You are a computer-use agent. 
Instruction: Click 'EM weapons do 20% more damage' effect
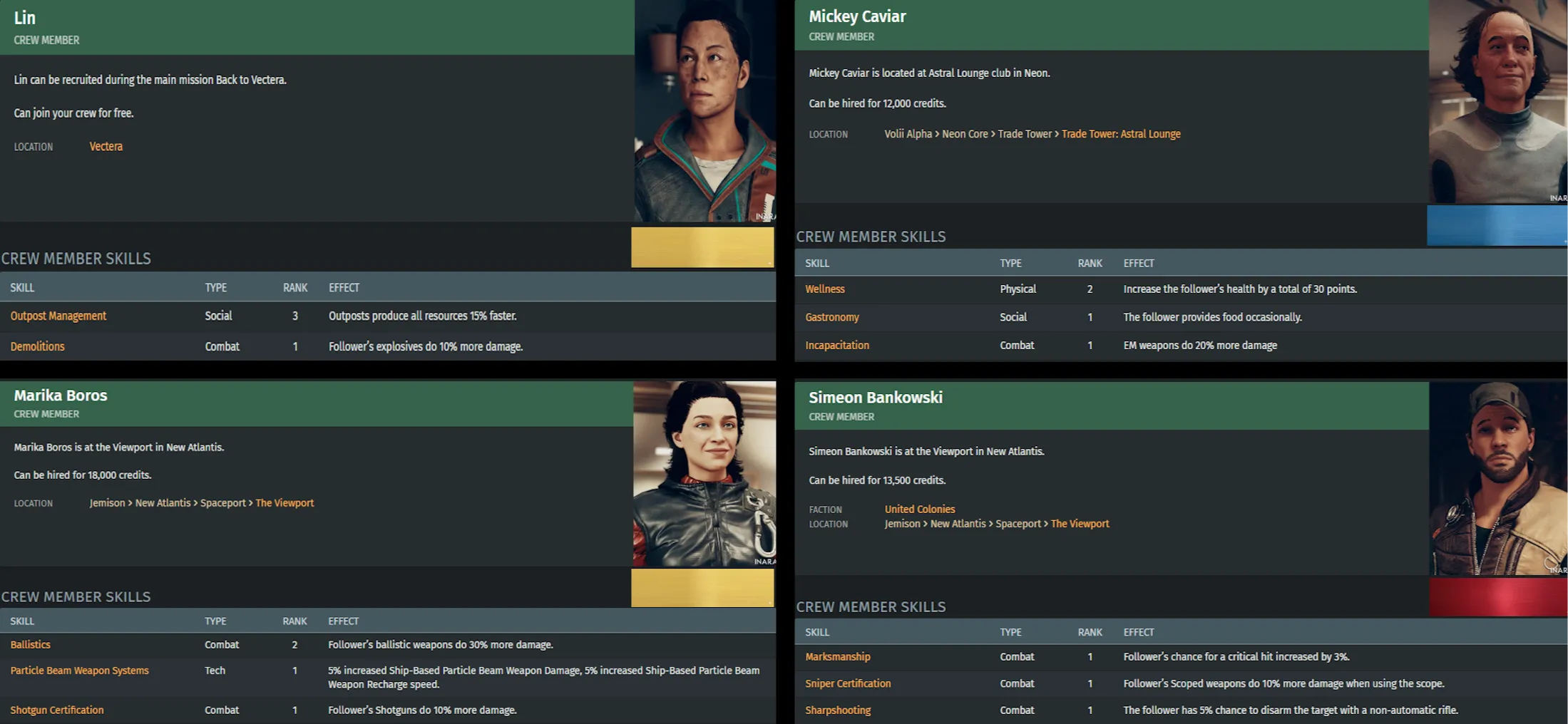pyautogui.click(x=1200, y=345)
